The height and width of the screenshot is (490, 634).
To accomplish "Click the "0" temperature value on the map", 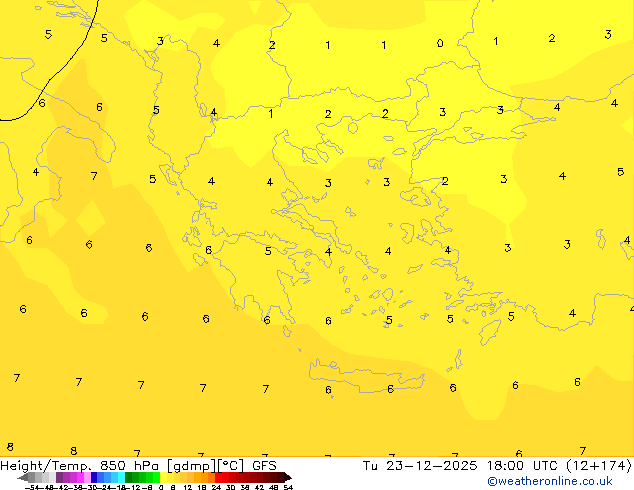I will 440,43.
